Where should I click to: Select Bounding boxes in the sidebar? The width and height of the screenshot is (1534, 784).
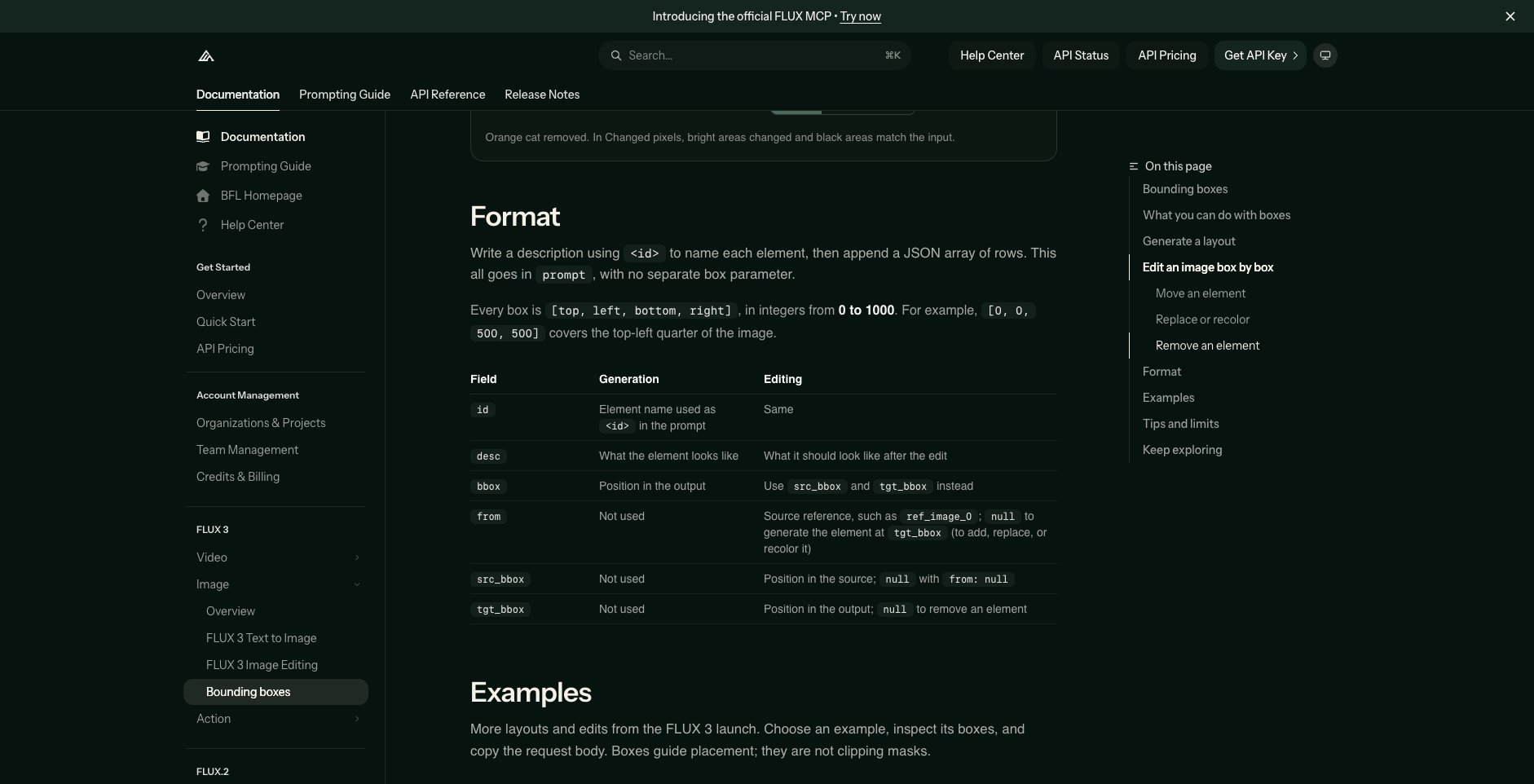point(276,692)
